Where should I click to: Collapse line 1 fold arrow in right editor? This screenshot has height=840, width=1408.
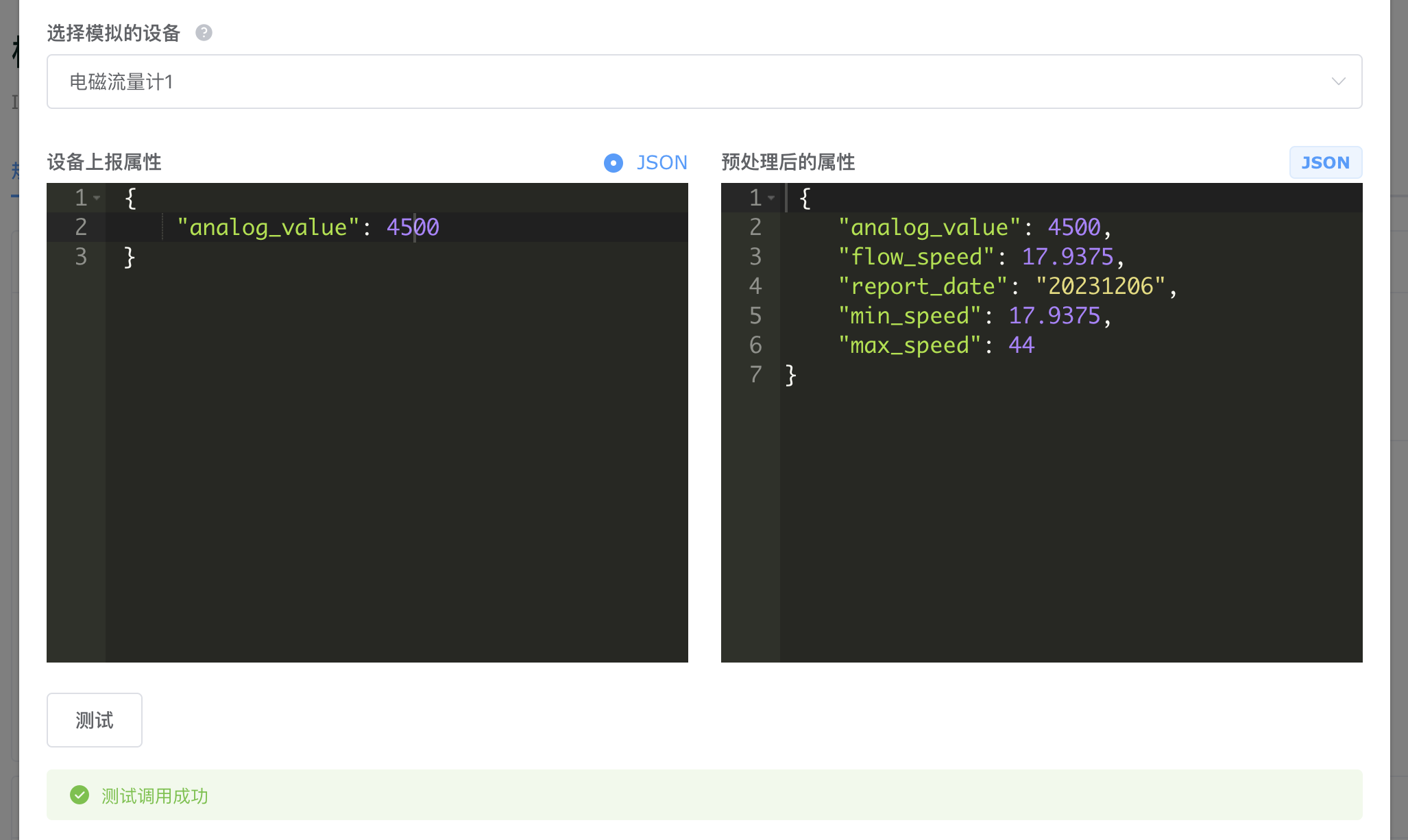coord(771,198)
